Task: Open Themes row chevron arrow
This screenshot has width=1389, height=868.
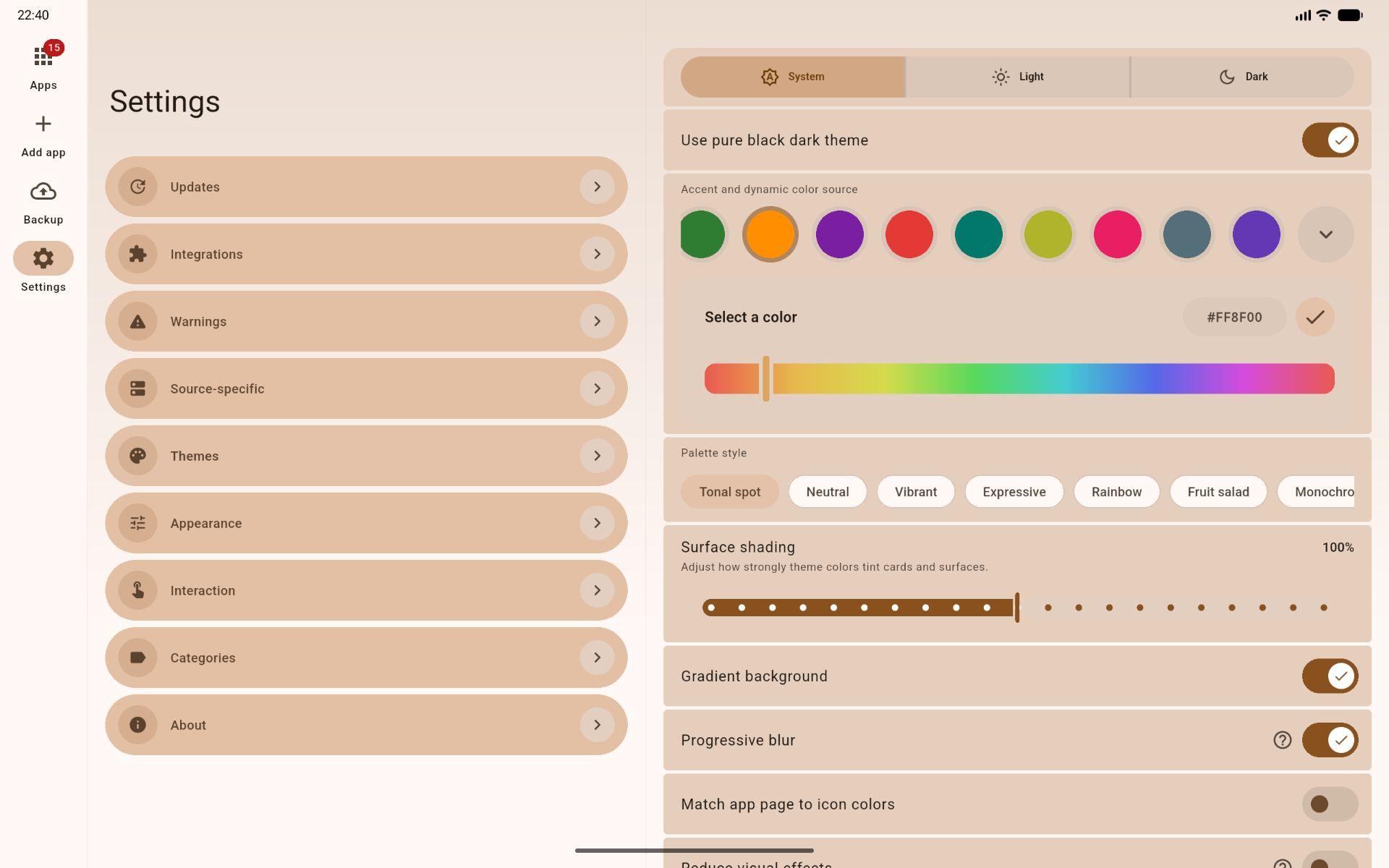Action: (x=597, y=456)
